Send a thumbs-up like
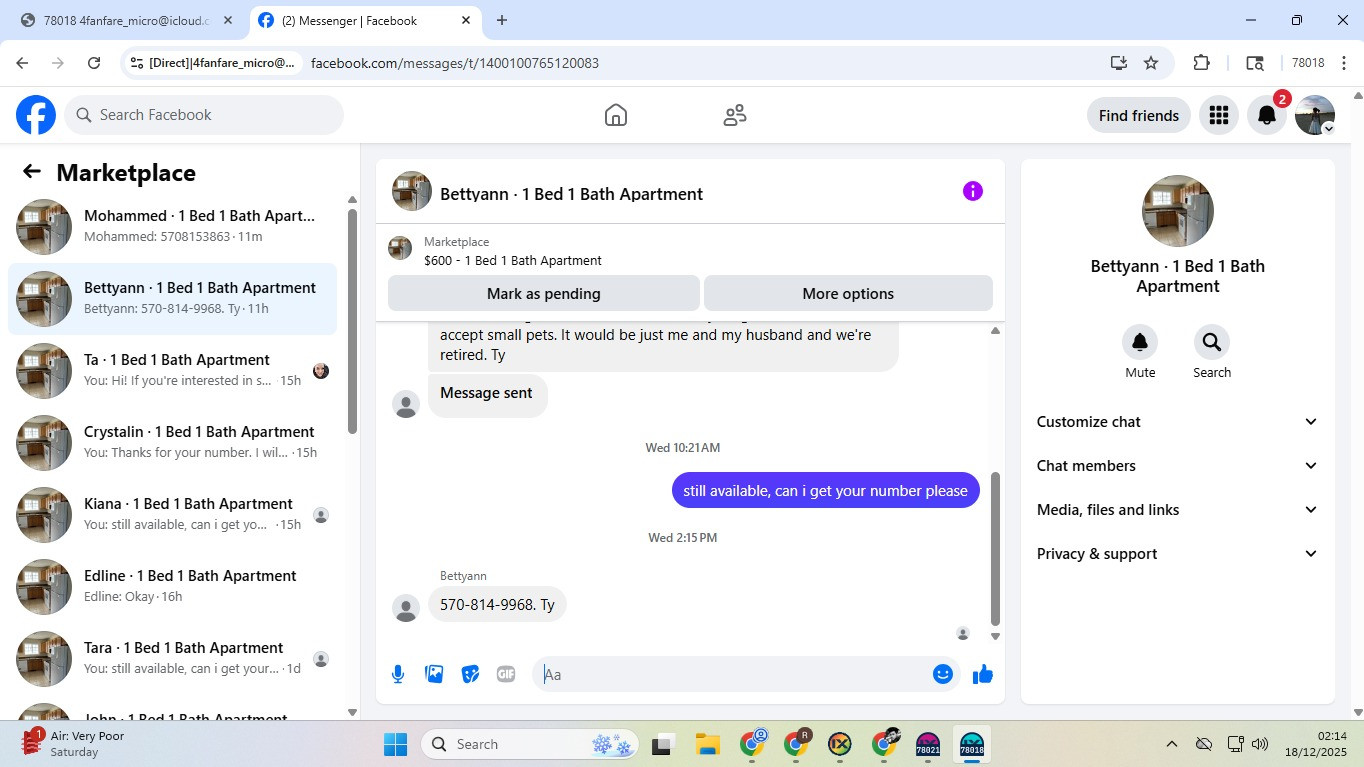Screen dimensions: 1364x767 pyautogui.click(x=983, y=674)
